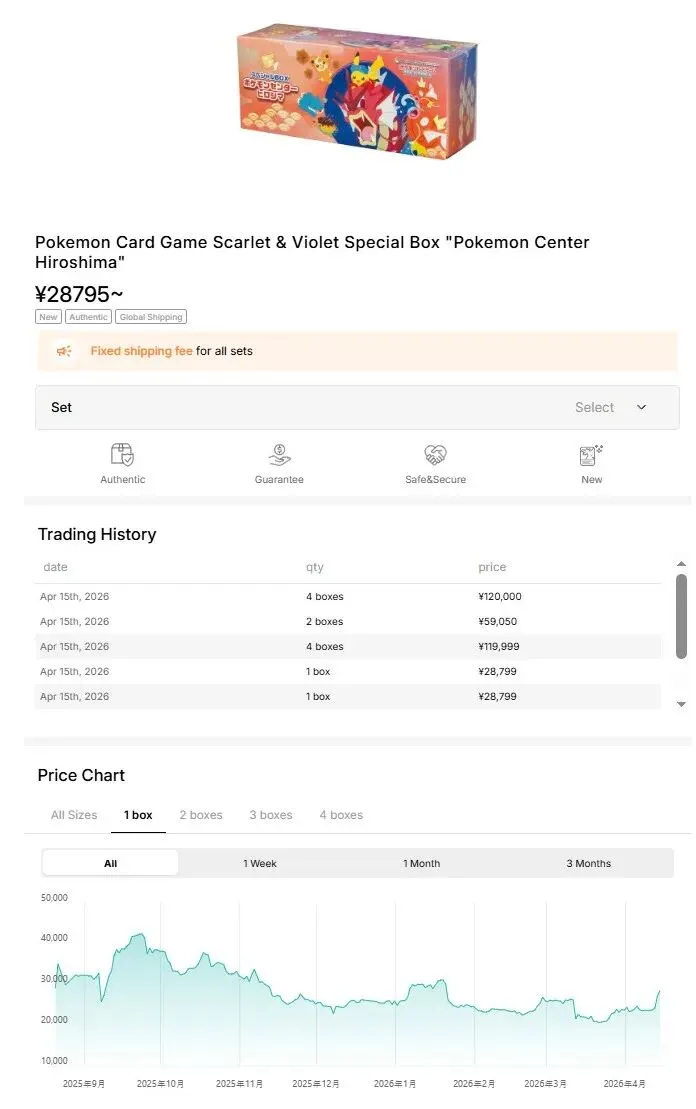
Task: Click the megaphone icon in shipping banner
Action: coord(64,351)
